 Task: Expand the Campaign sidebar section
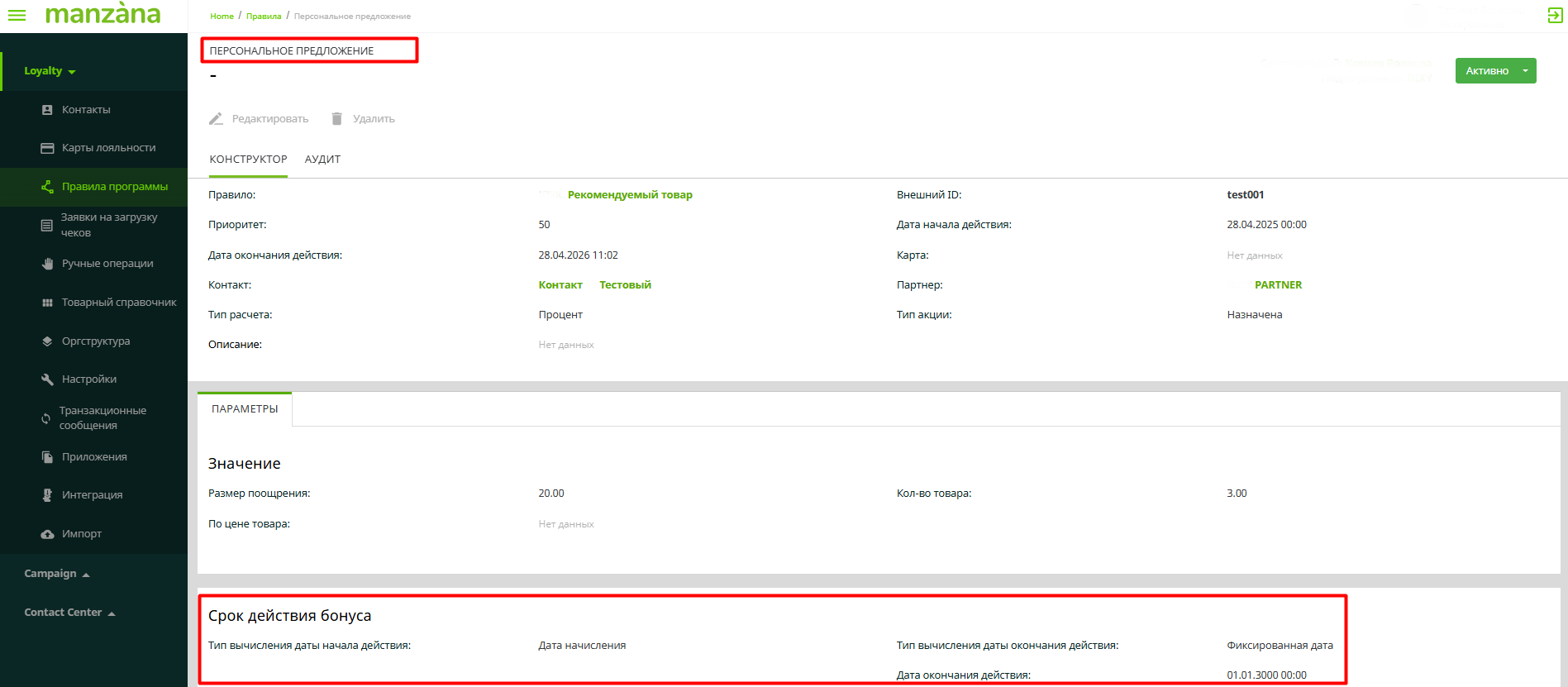point(56,574)
